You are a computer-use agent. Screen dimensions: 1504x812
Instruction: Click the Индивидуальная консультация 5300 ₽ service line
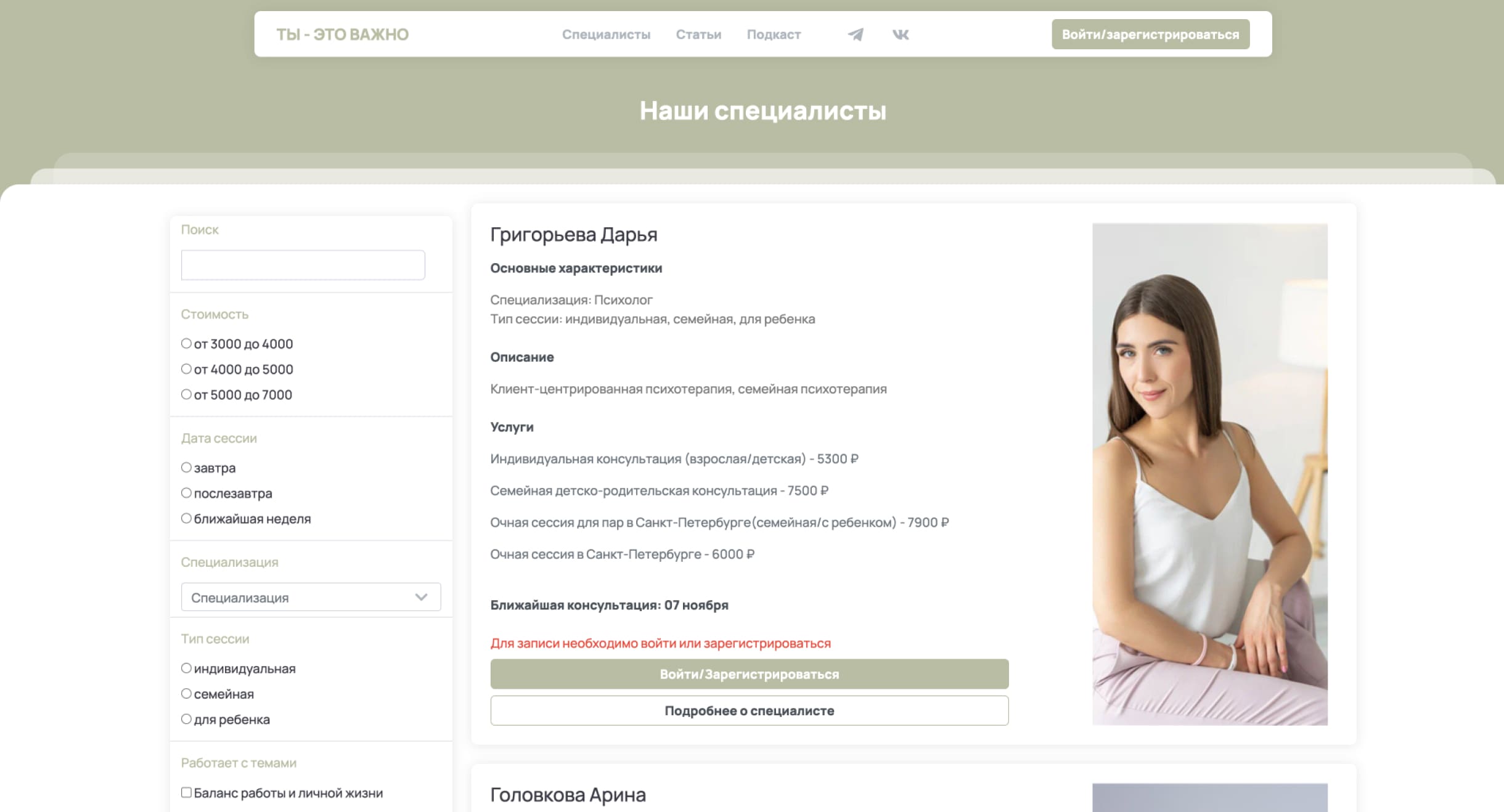[x=674, y=459]
